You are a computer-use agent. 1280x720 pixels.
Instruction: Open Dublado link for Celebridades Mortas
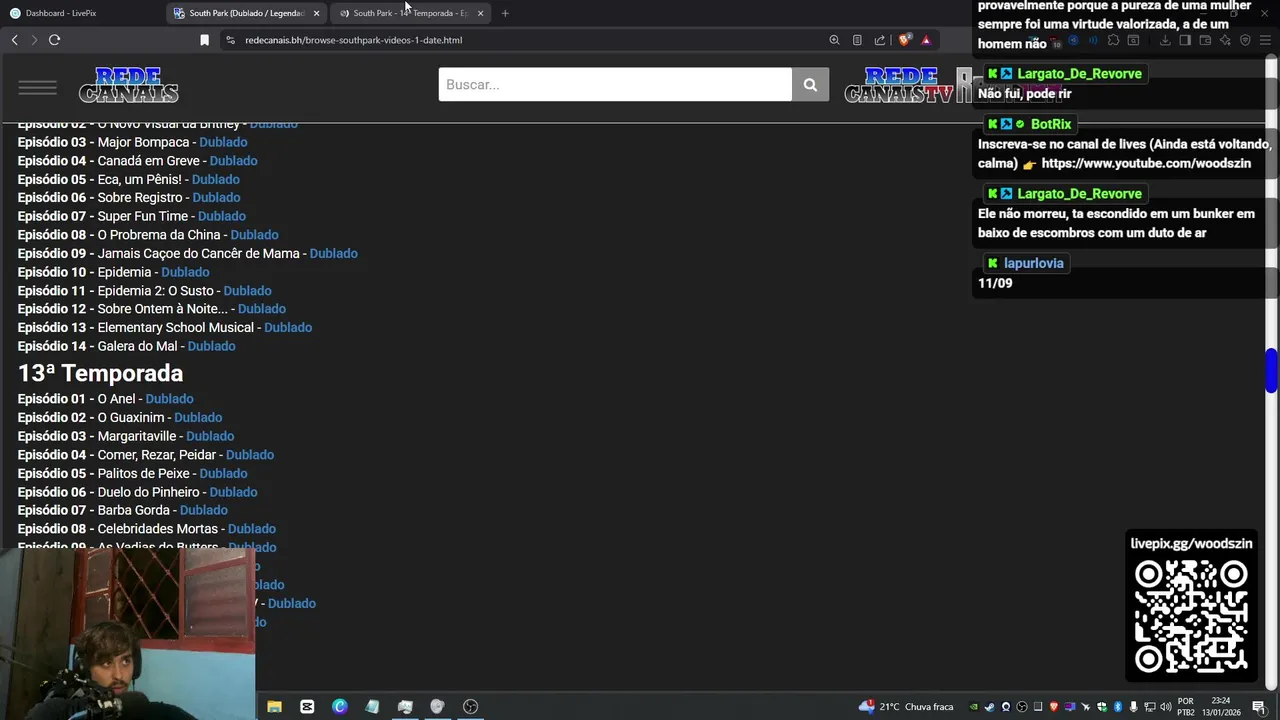251,529
